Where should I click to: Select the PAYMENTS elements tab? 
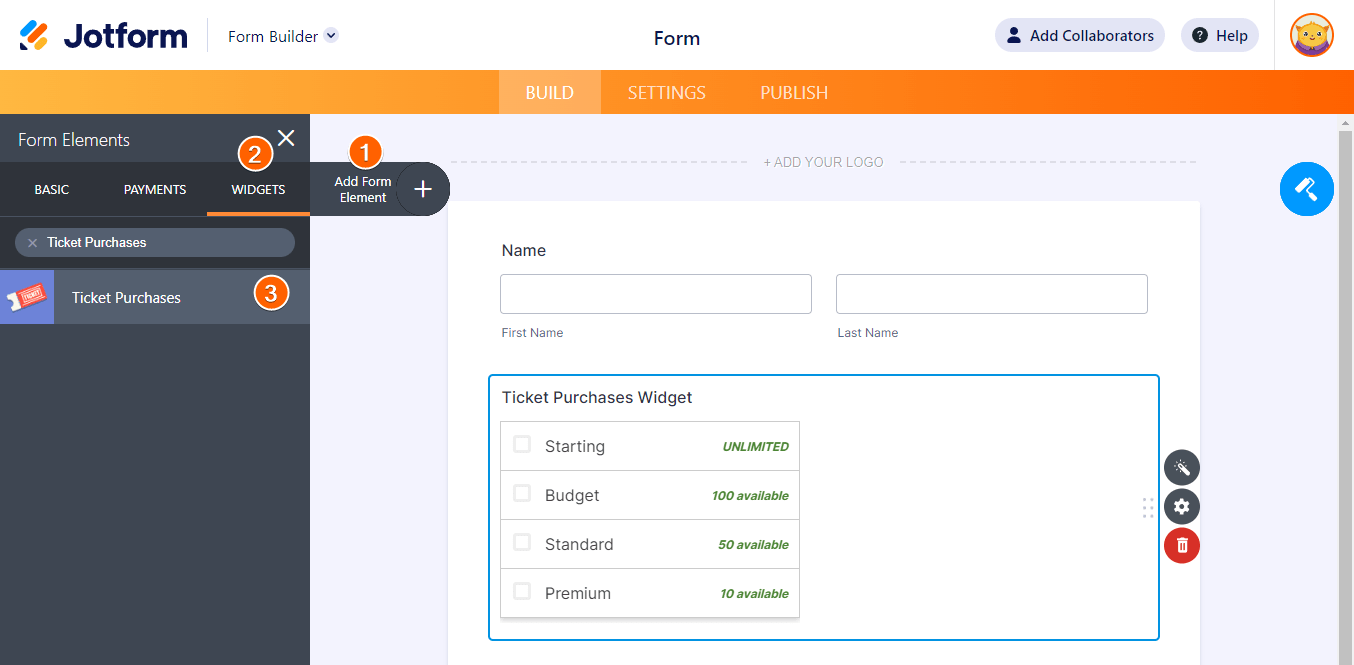click(x=155, y=189)
